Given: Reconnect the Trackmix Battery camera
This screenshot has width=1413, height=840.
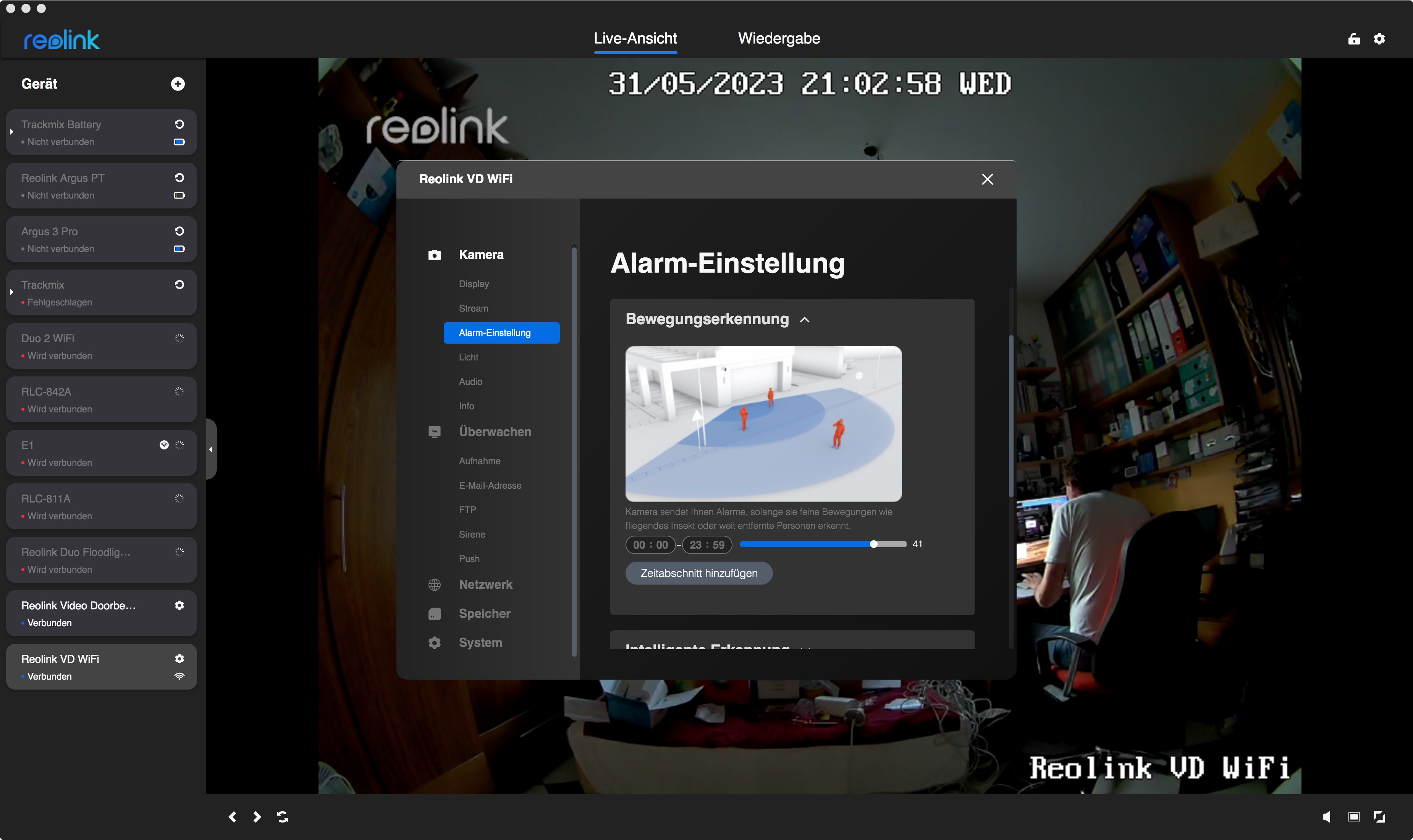Looking at the screenshot, I should coord(179,124).
